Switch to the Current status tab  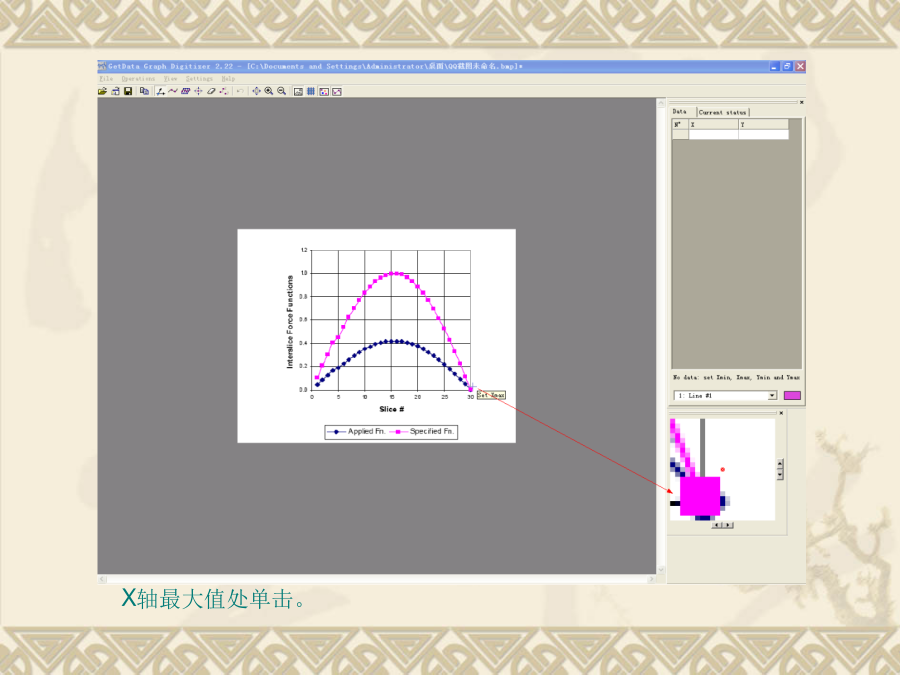[x=723, y=112]
